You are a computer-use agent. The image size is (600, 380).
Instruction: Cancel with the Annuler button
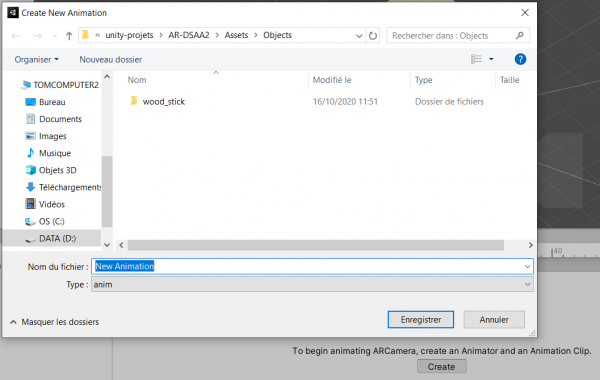click(x=494, y=320)
